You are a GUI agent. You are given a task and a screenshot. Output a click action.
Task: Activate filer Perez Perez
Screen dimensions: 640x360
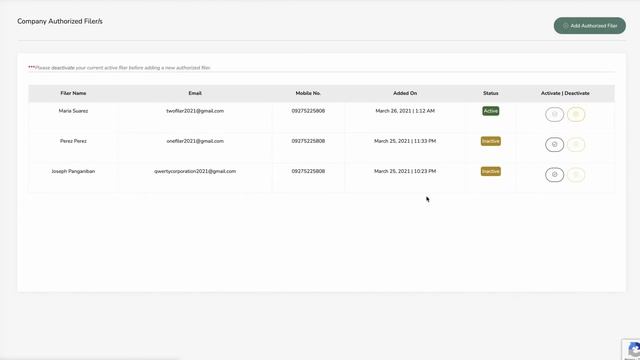[x=554, y=144]
